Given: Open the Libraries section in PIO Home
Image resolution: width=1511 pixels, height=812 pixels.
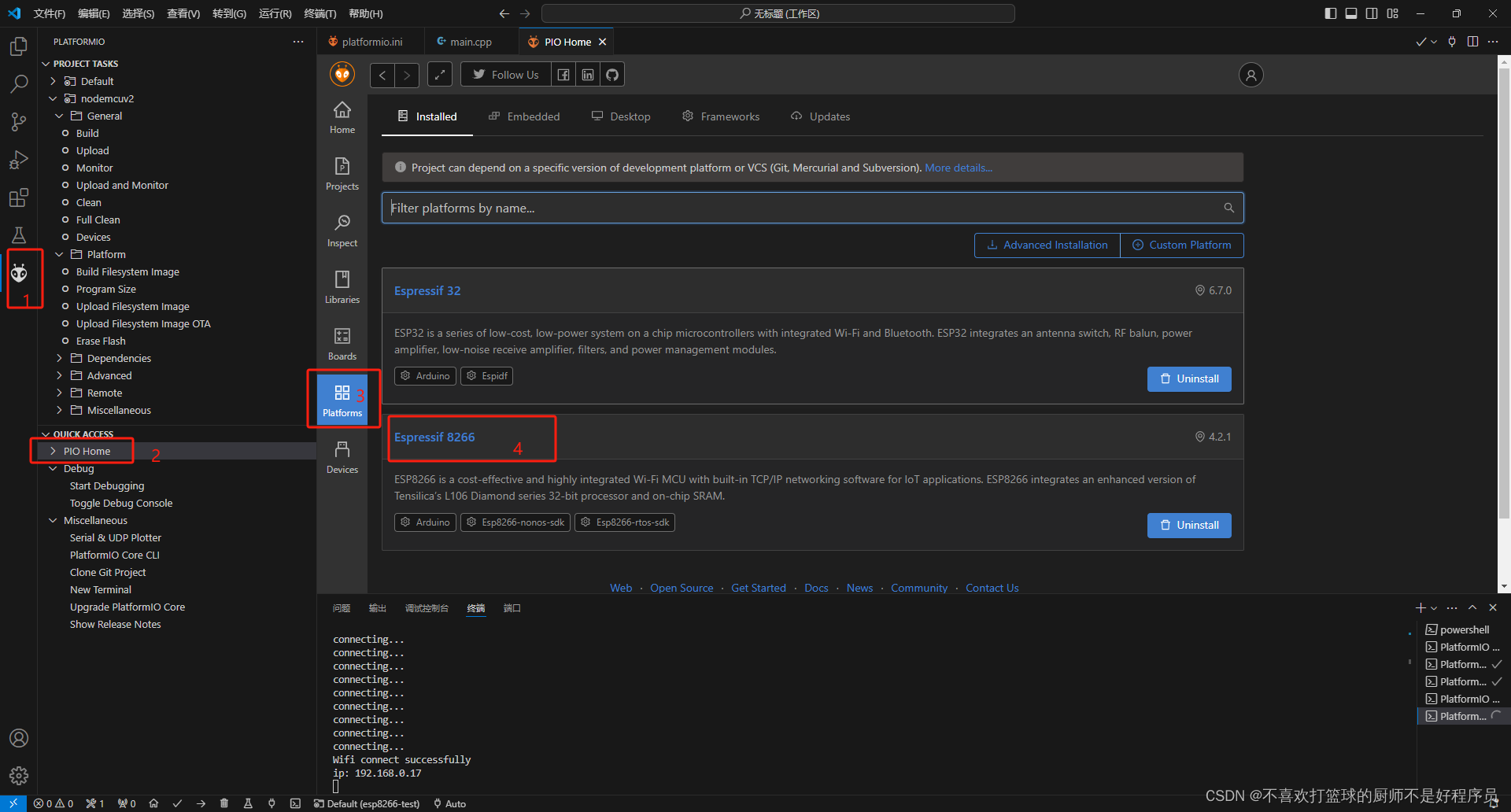Looking at the screenshot, I should click(342, 288).
